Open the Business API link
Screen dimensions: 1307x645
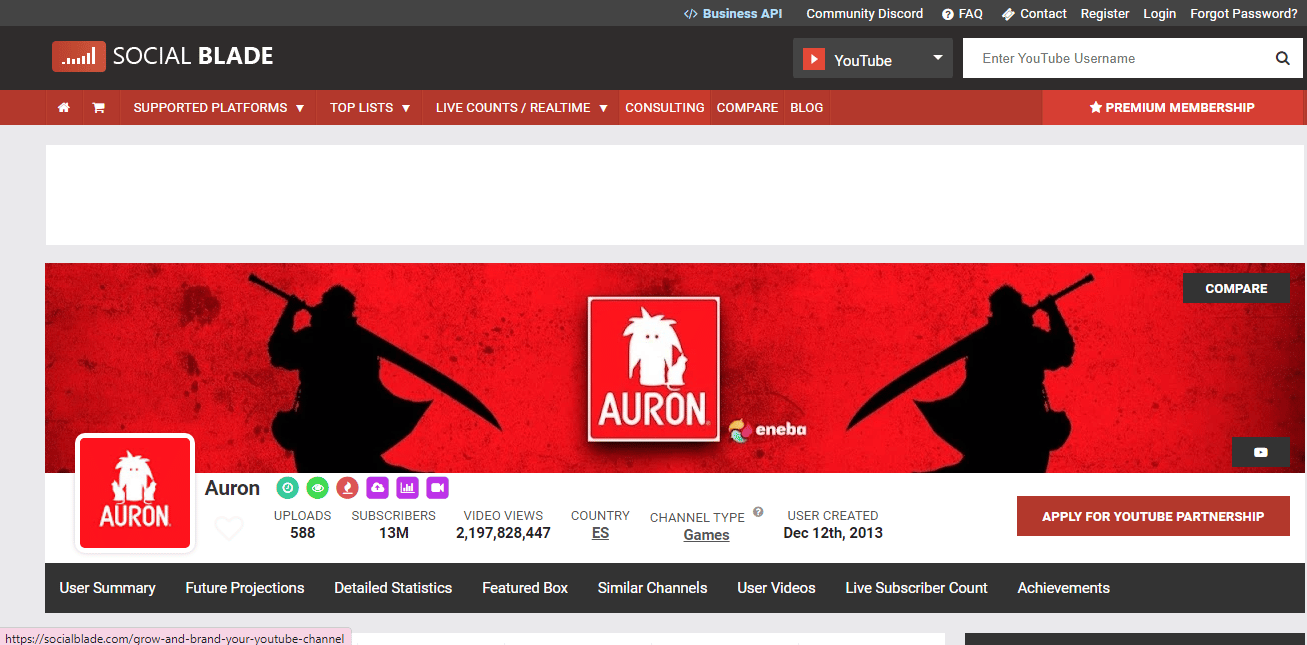(x=733, y=14)
